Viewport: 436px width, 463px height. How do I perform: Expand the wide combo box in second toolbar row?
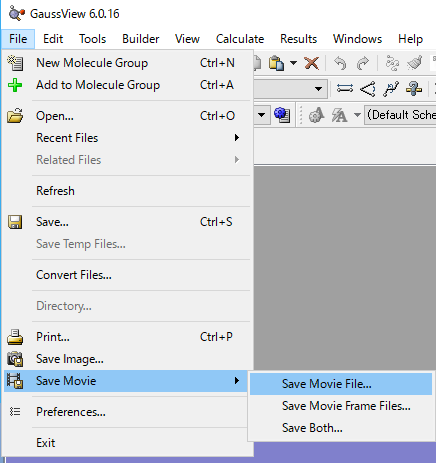318,89
